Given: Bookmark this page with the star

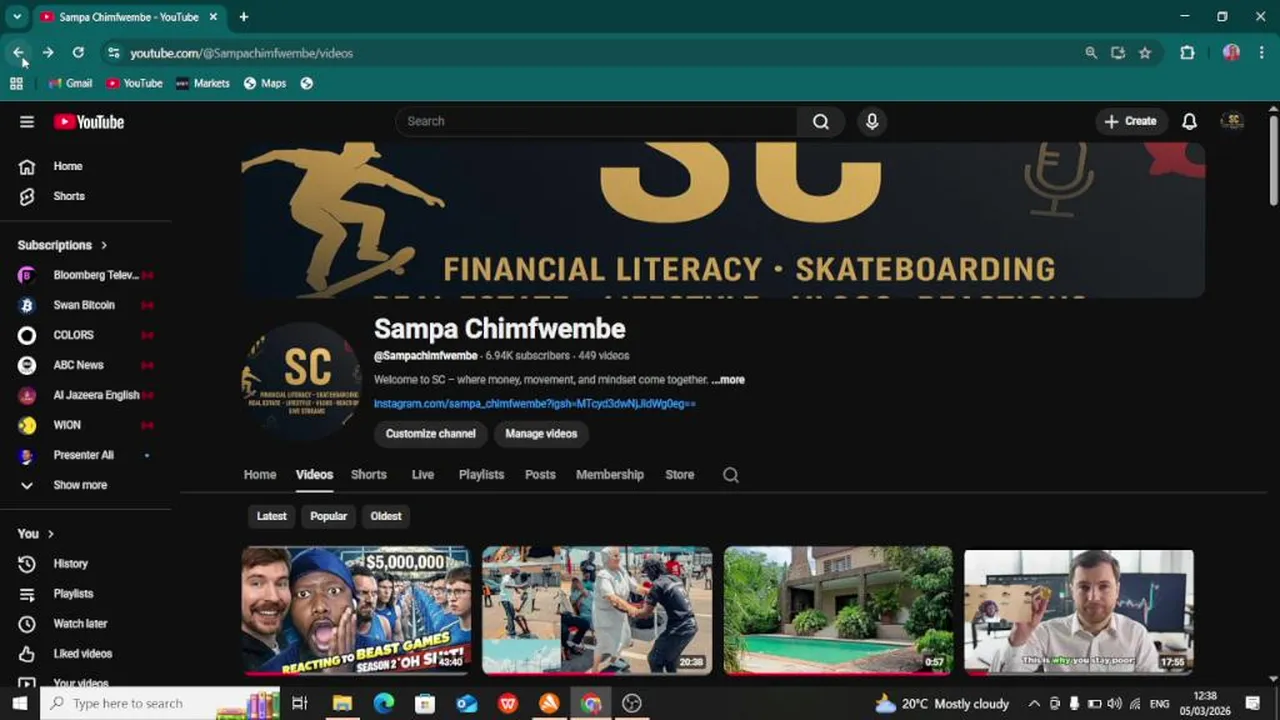Looking at the screenshot, I should point(1145,53).
